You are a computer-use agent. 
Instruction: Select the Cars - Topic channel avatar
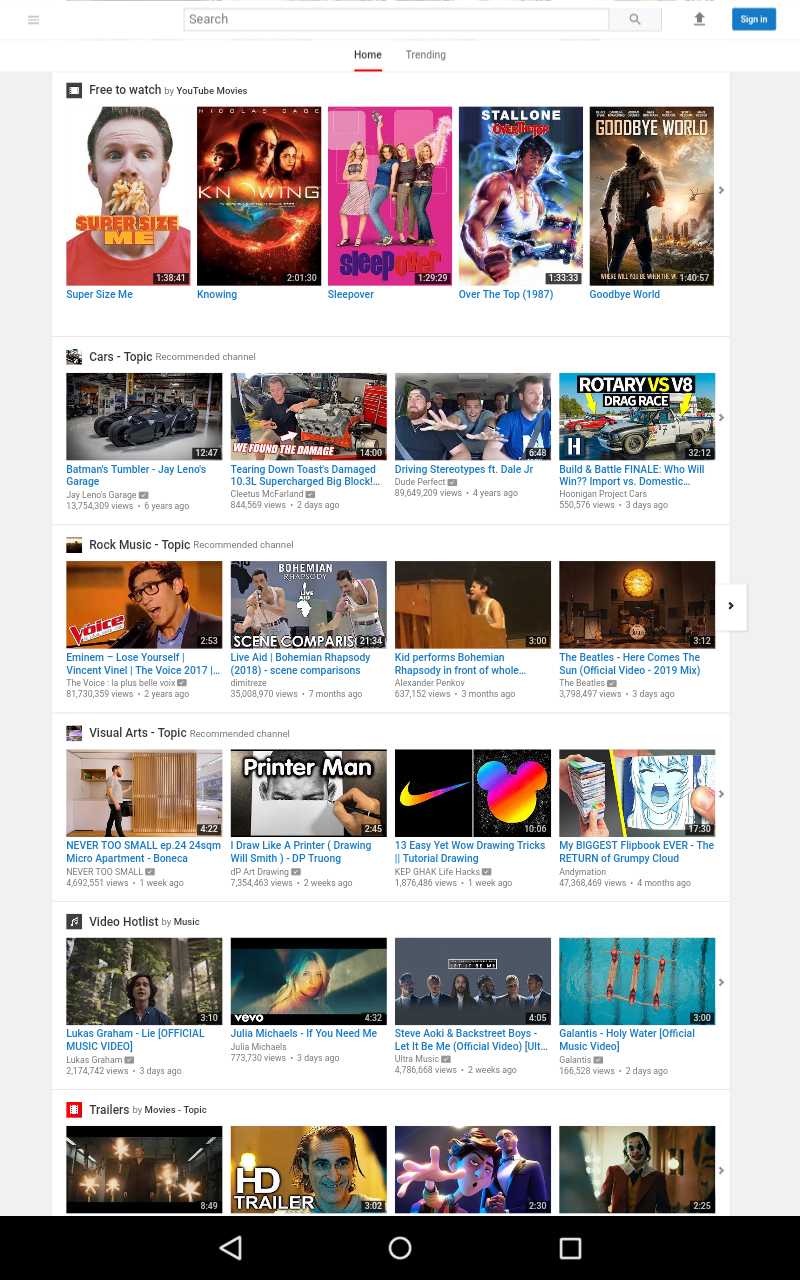pyautogui.click(x=73, y=356)
